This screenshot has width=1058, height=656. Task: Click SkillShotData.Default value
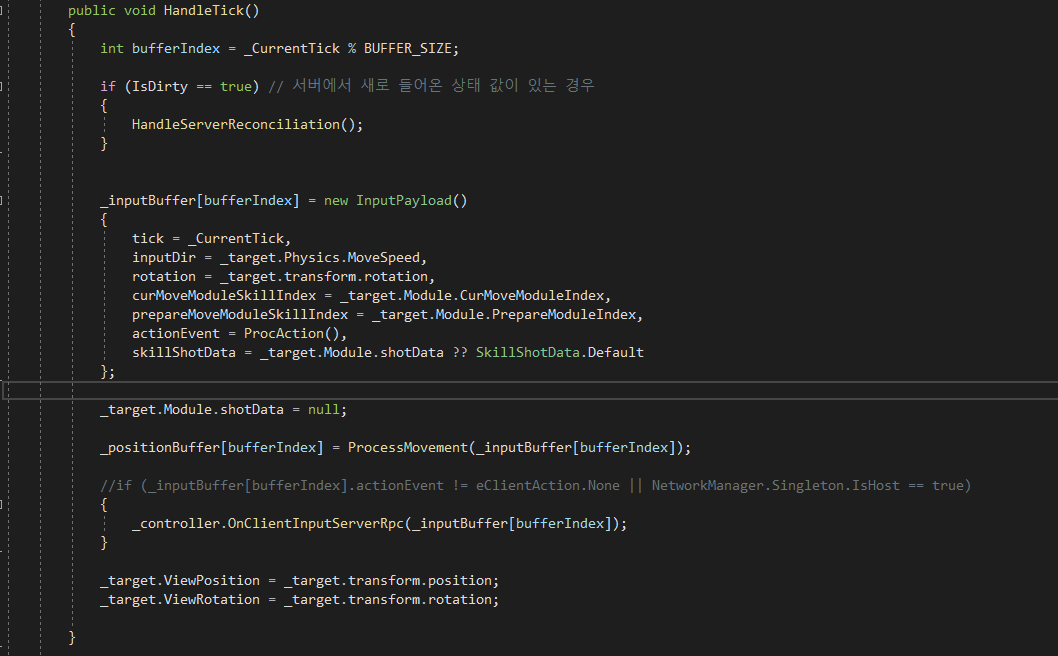point(560,352)
